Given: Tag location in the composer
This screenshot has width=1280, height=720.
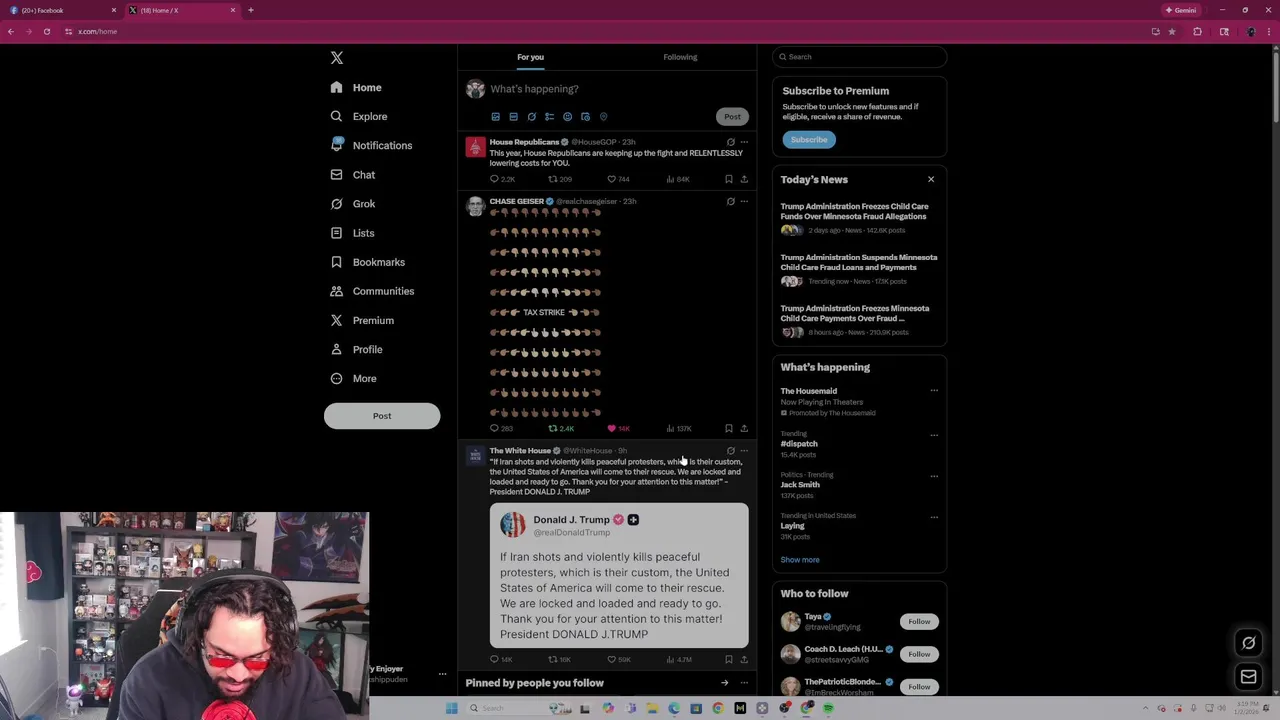Looking at the screenshot, I should click(603, 117).
